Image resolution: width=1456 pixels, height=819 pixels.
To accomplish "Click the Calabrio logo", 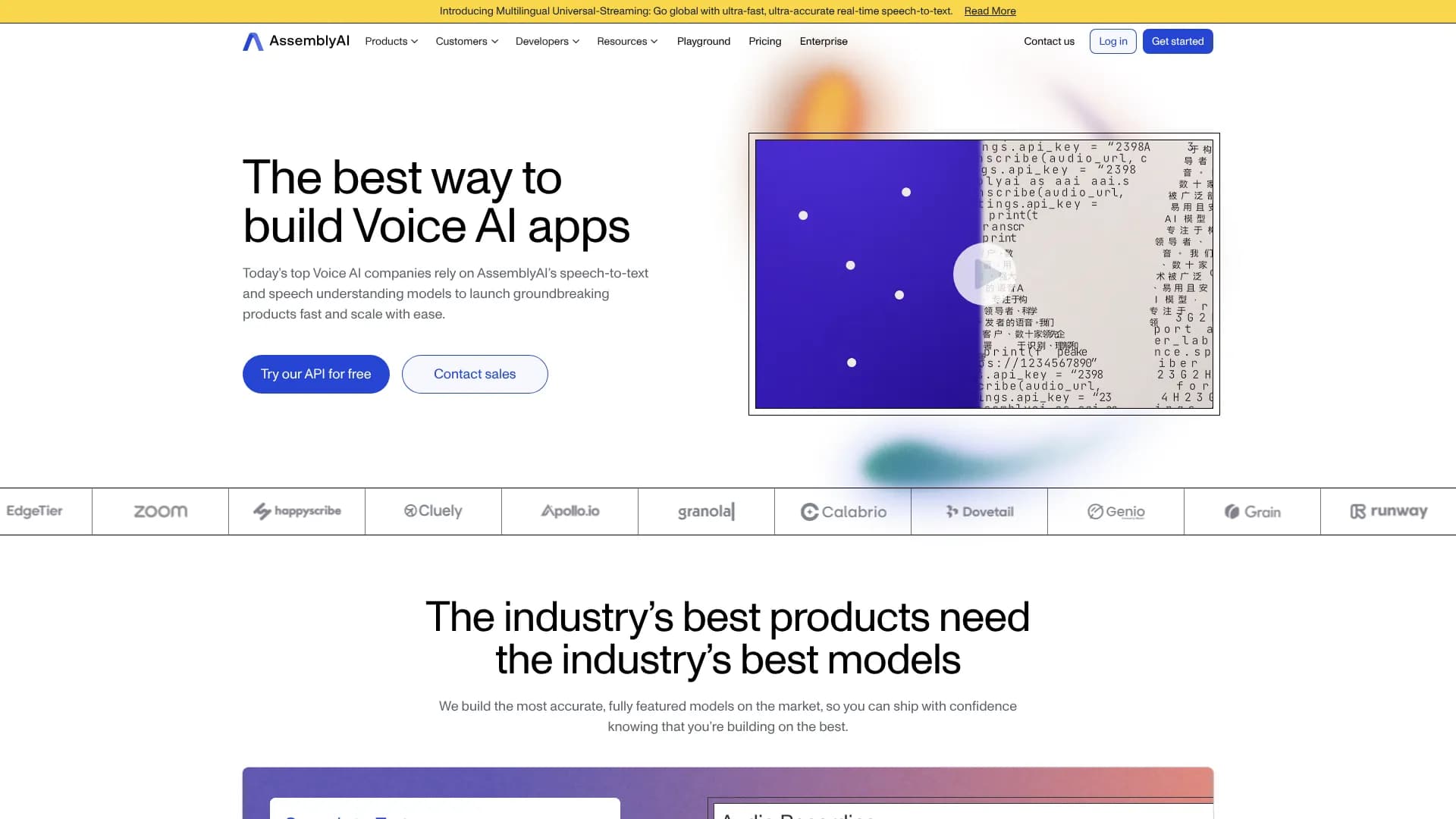I will tap(843, 512).
